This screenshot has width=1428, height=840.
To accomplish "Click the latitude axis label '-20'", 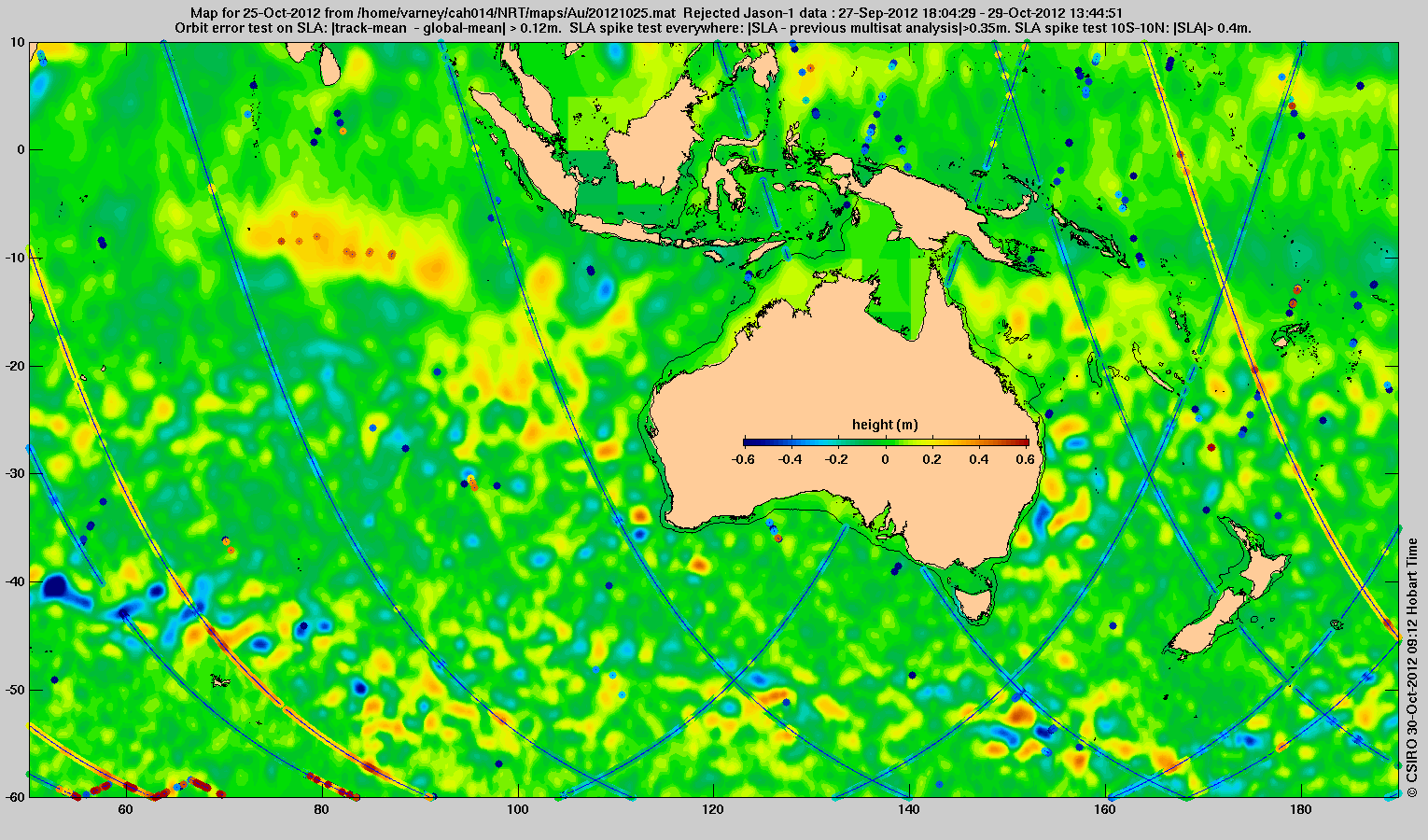I will [15, 366].
